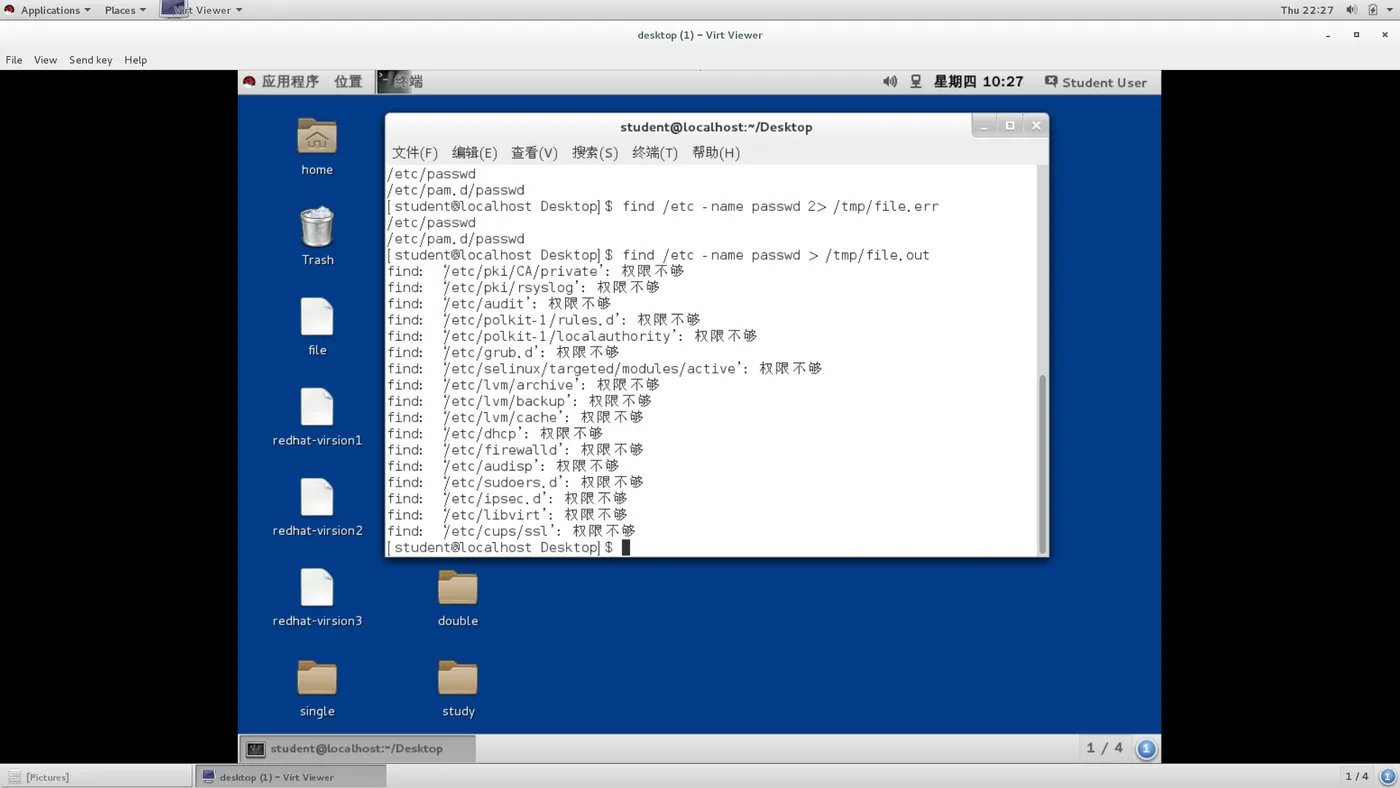
Task: Select the redhat-virsion1 file icon
Action: point(317,407)
